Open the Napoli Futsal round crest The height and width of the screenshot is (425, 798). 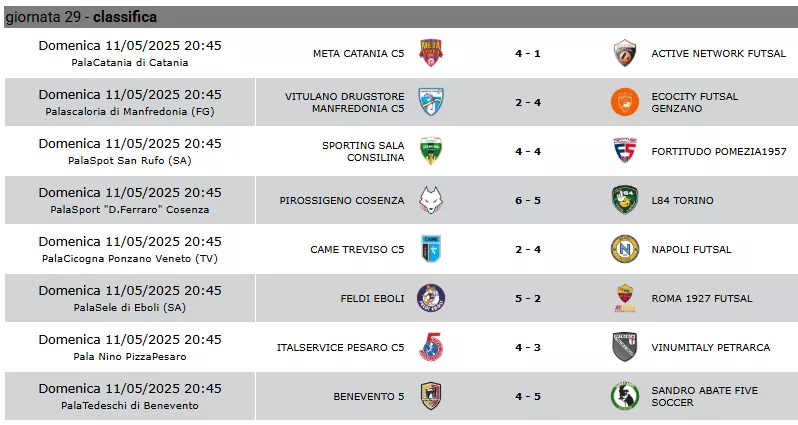click(624, 249)
